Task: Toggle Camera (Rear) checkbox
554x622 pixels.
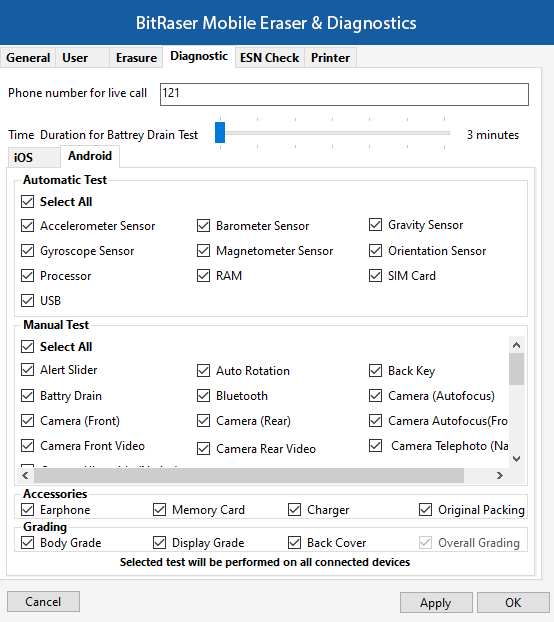Action: [203, 420]
